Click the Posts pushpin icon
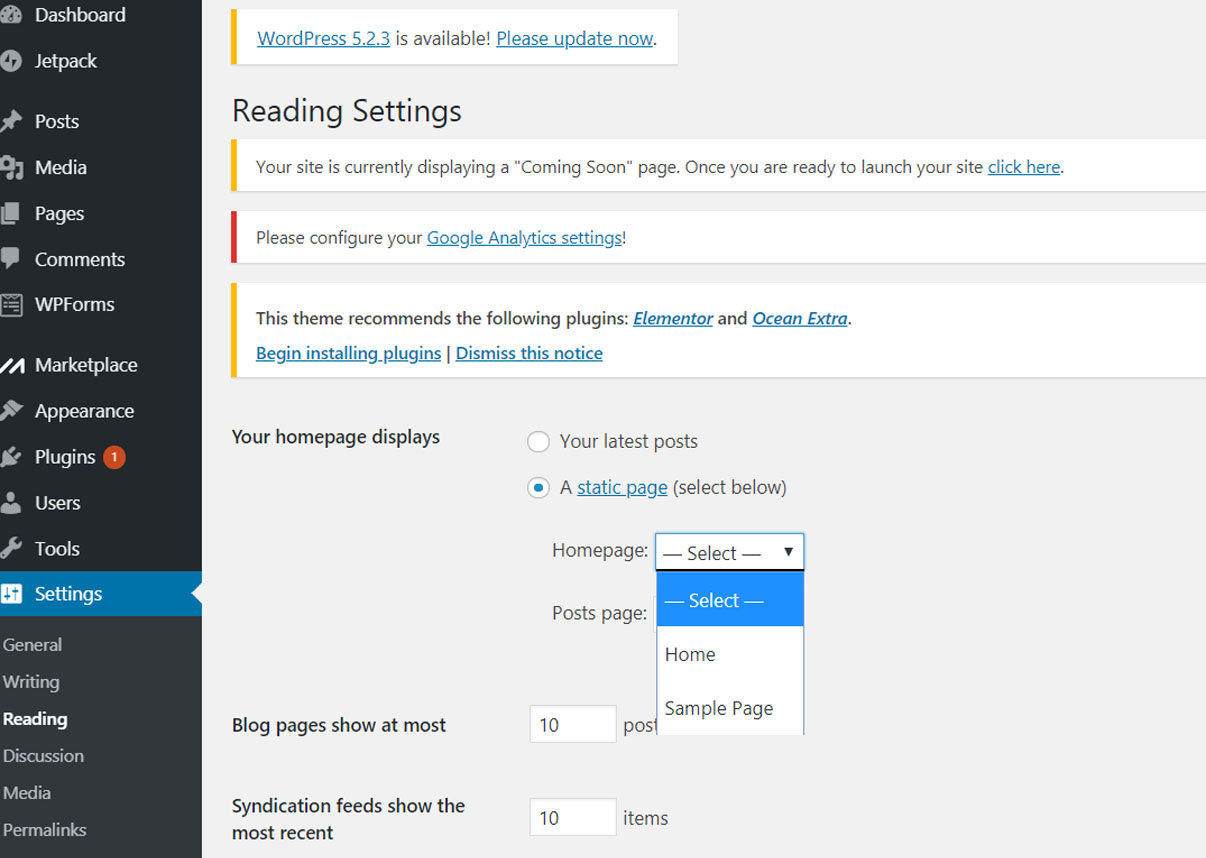 point(10,122)
